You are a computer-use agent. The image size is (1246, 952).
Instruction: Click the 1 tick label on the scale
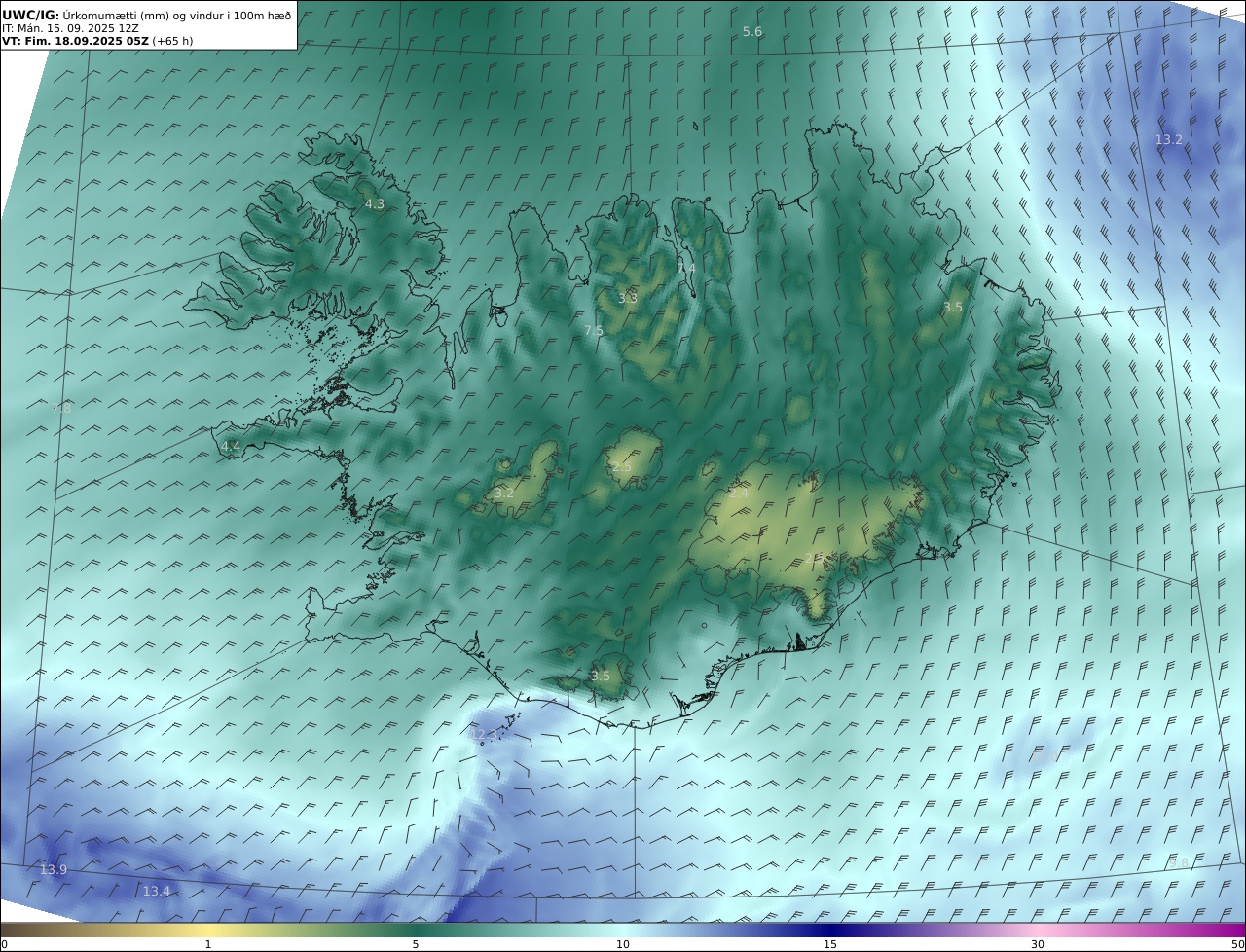tap(208, 944)
